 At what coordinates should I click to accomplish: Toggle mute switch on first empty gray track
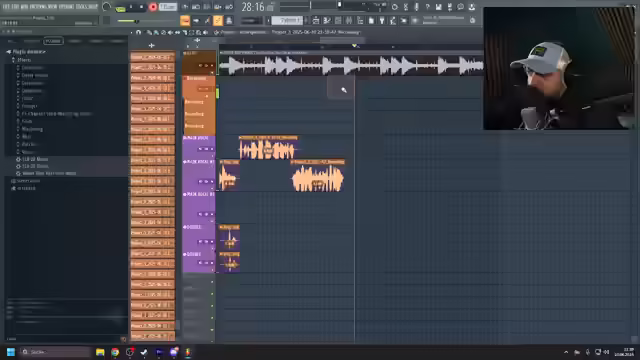(212, 282)
